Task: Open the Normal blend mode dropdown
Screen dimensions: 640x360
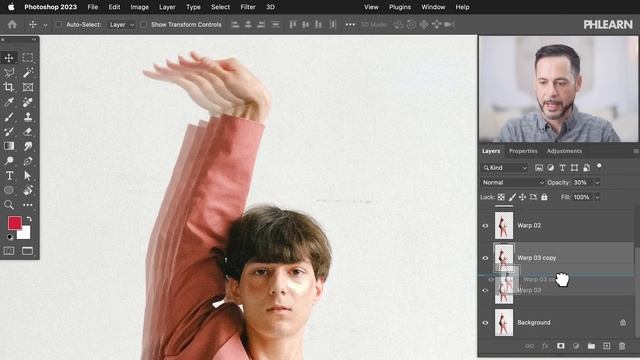Action: (513, 182)
